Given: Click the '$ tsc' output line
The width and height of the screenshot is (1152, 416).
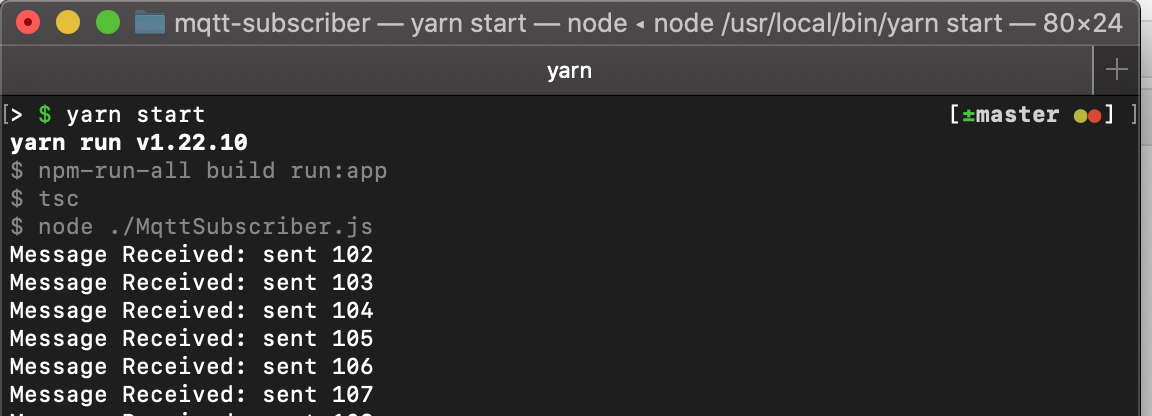Looking at the screenshot, I should (44, 198).
